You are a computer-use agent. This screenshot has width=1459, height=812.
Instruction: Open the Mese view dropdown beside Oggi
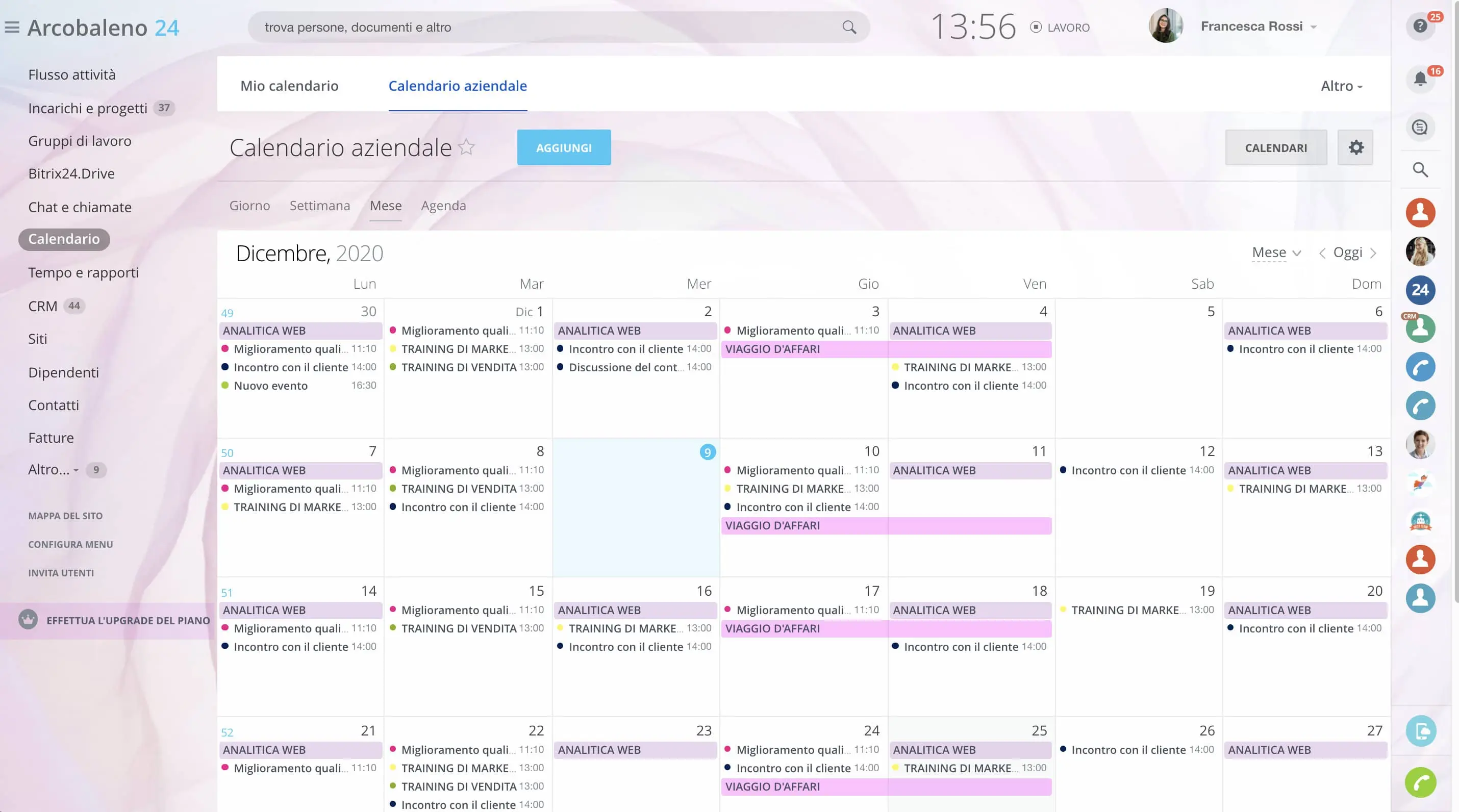1276,252
